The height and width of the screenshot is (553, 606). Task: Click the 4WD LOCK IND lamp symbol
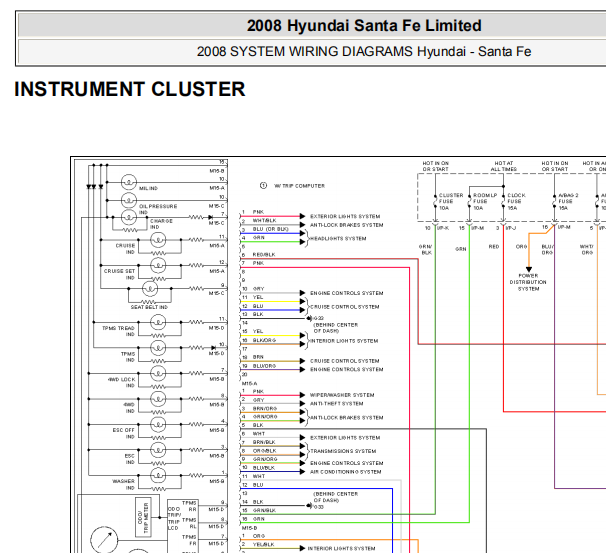pos(158,373)
